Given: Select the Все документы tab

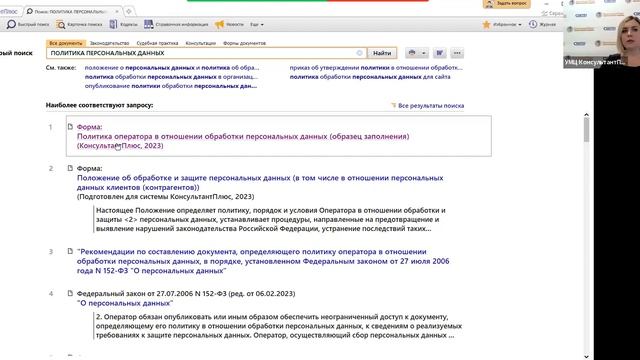Looking at the screenshot, I should 65,43.
